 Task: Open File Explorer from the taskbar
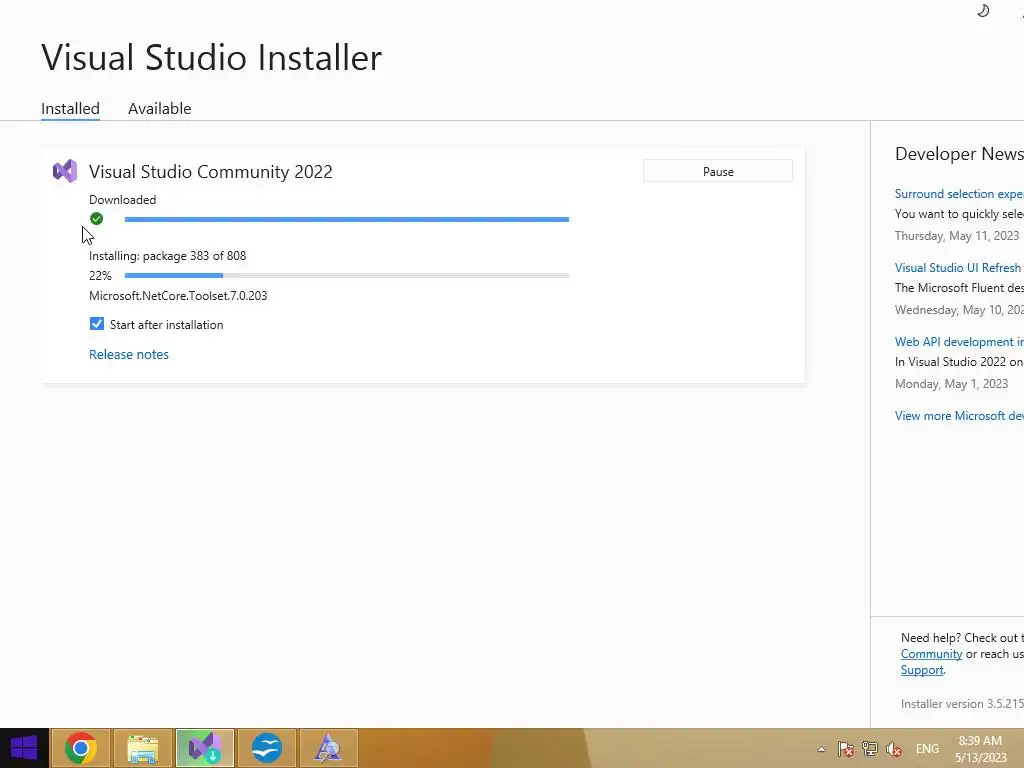pyautogui.click(x=142, y=748)
